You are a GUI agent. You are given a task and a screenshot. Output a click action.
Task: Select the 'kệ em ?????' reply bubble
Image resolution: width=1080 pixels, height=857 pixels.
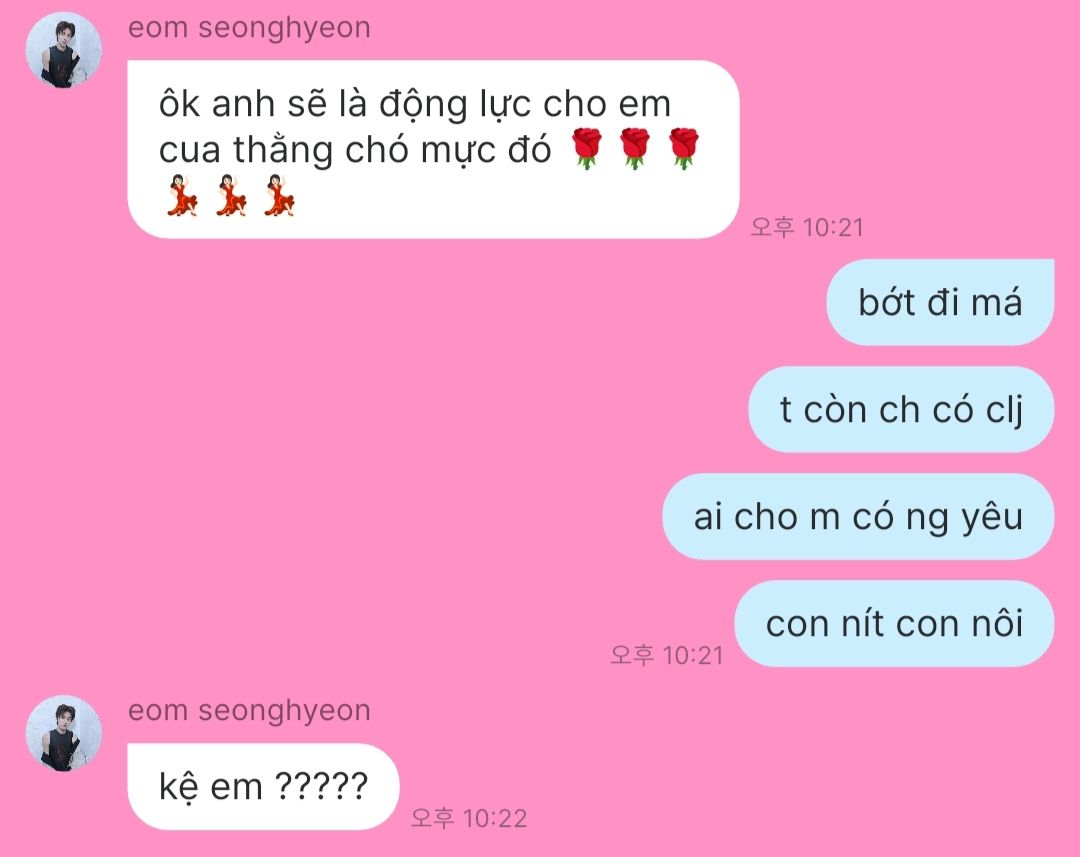pos(263,787)
